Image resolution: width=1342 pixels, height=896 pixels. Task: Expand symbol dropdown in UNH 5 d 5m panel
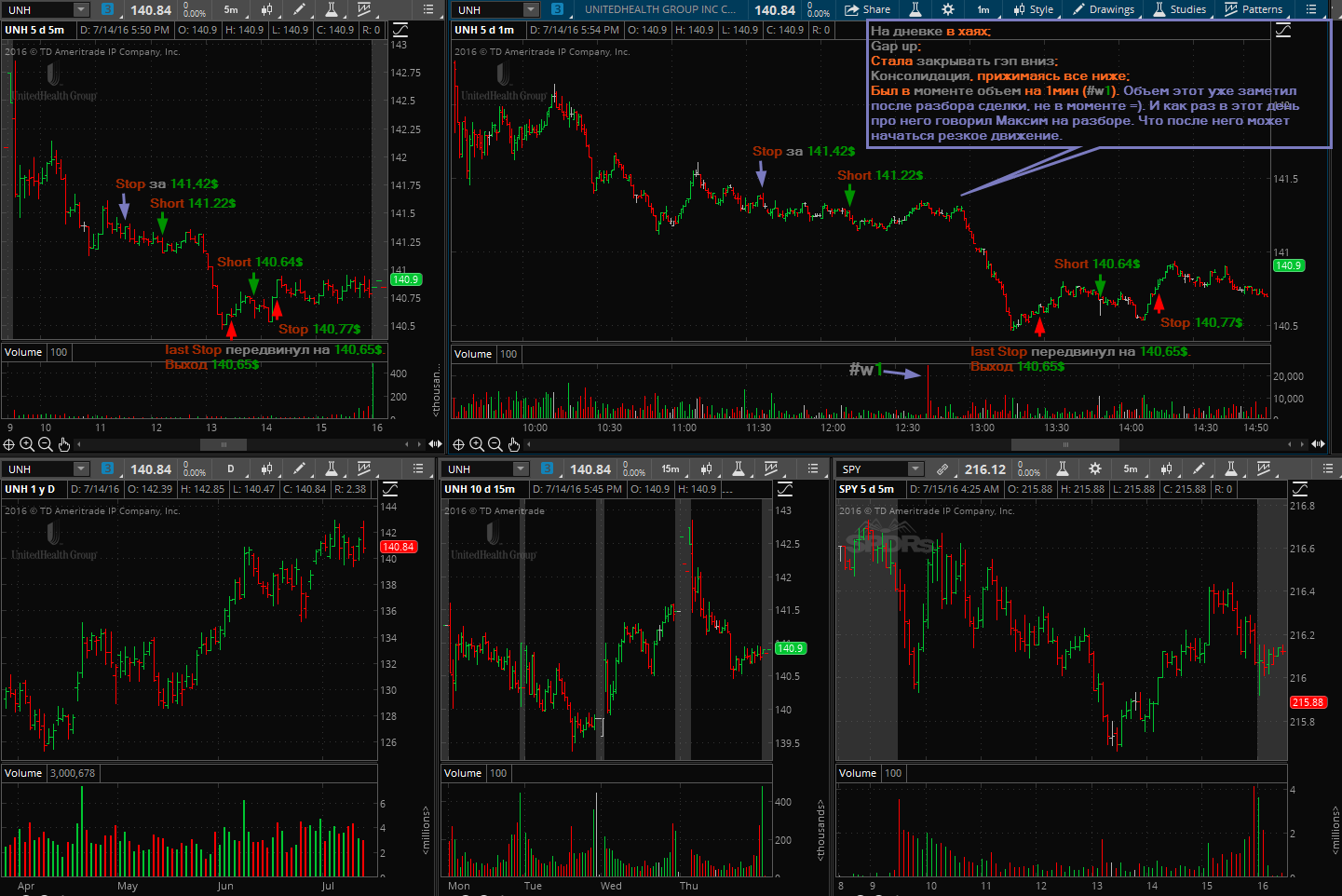pos(81,9)
